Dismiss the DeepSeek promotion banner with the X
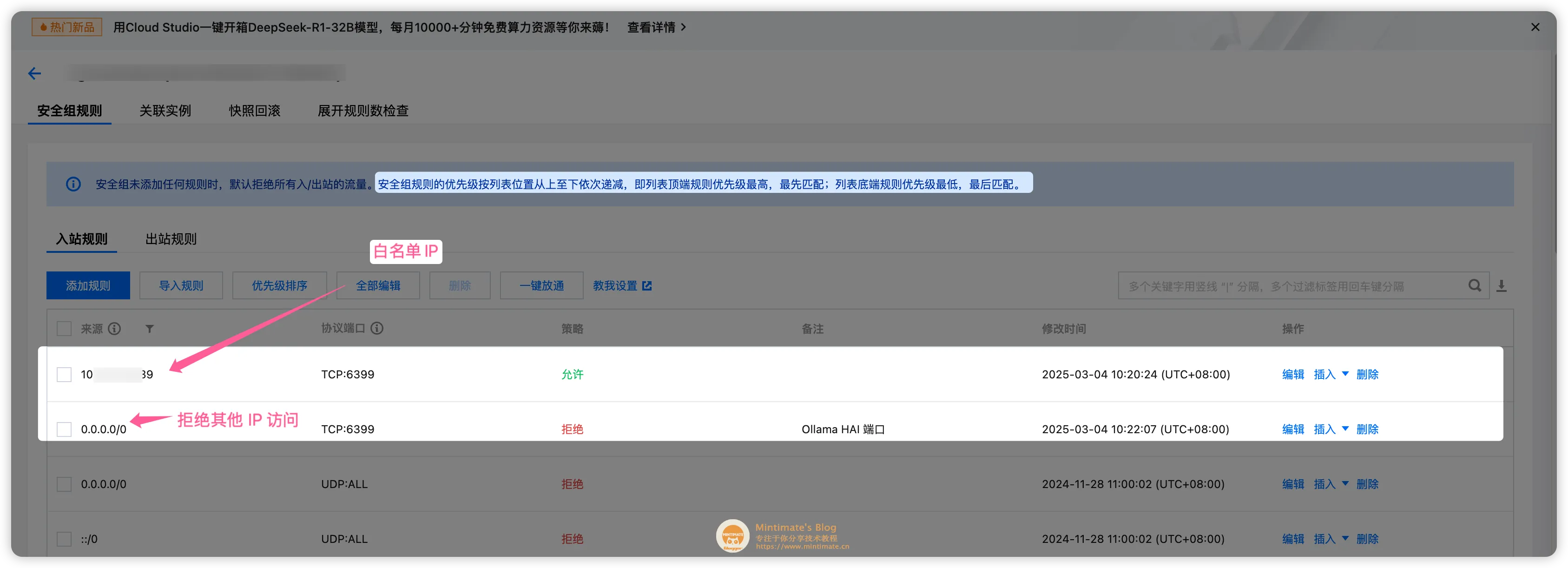The width and height of the screenshot is (1568, 568). point(1535,27)
